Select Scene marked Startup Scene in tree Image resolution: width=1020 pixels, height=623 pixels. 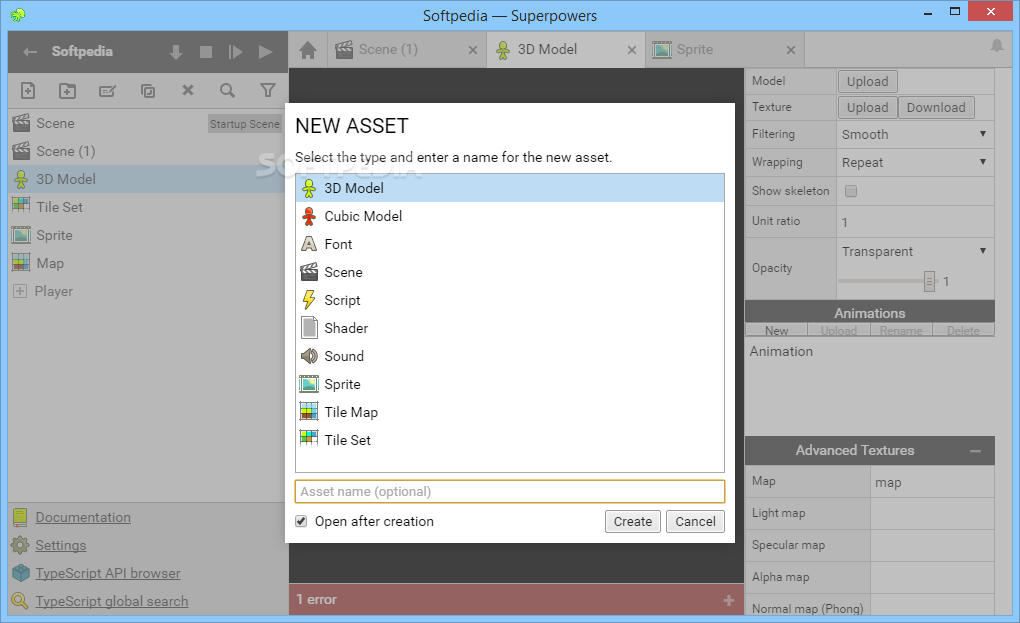(x=147, y=124)
